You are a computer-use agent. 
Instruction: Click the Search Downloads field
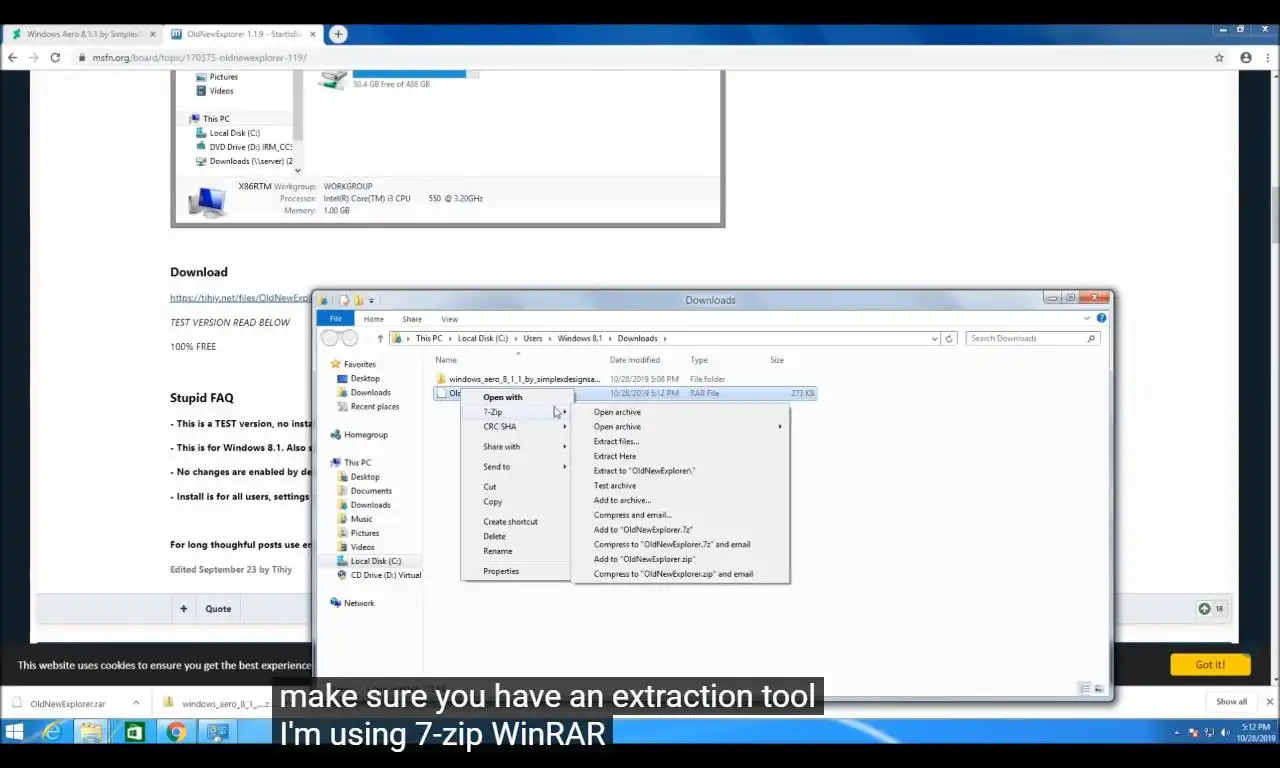1033,338
